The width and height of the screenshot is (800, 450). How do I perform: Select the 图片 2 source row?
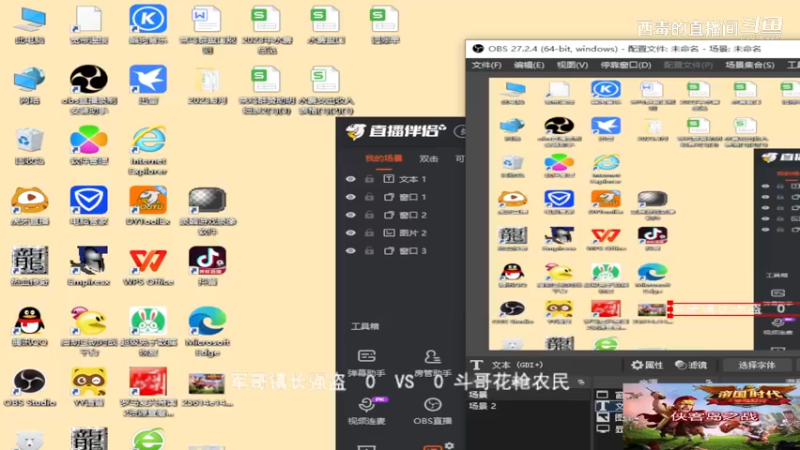click(401, 233)
